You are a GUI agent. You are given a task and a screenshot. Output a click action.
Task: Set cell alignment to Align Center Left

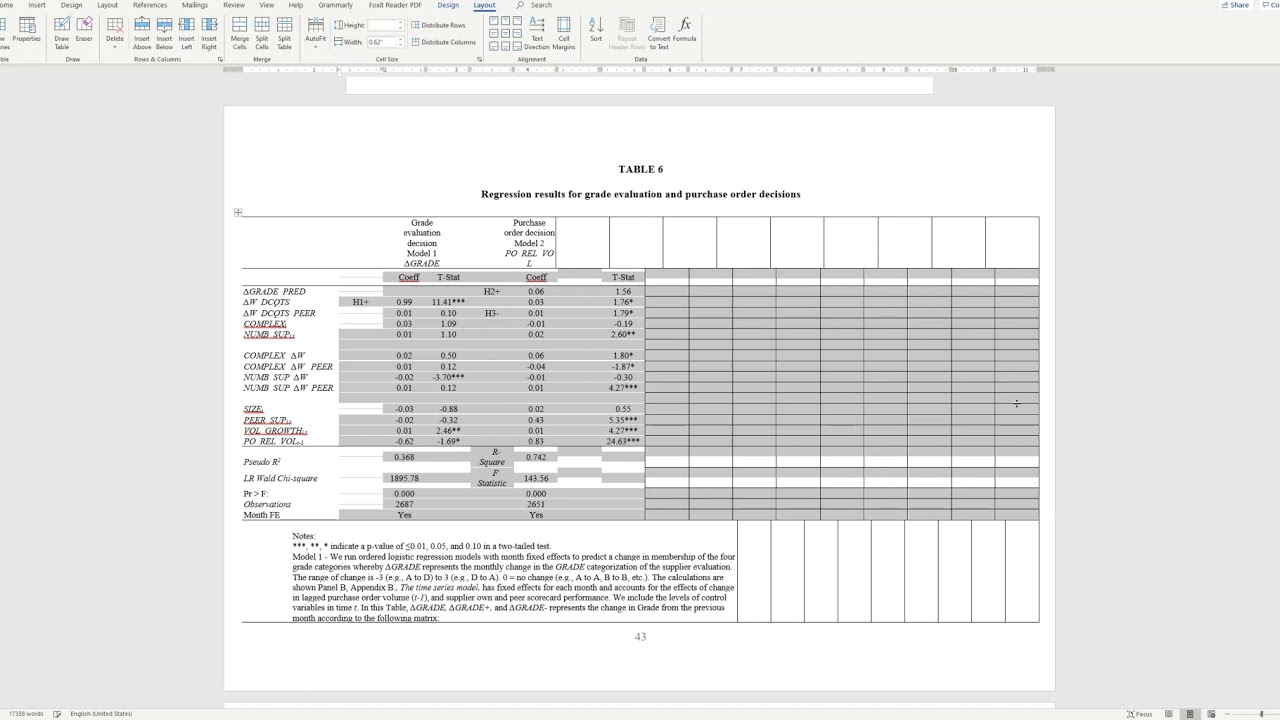tap(494, 33)
